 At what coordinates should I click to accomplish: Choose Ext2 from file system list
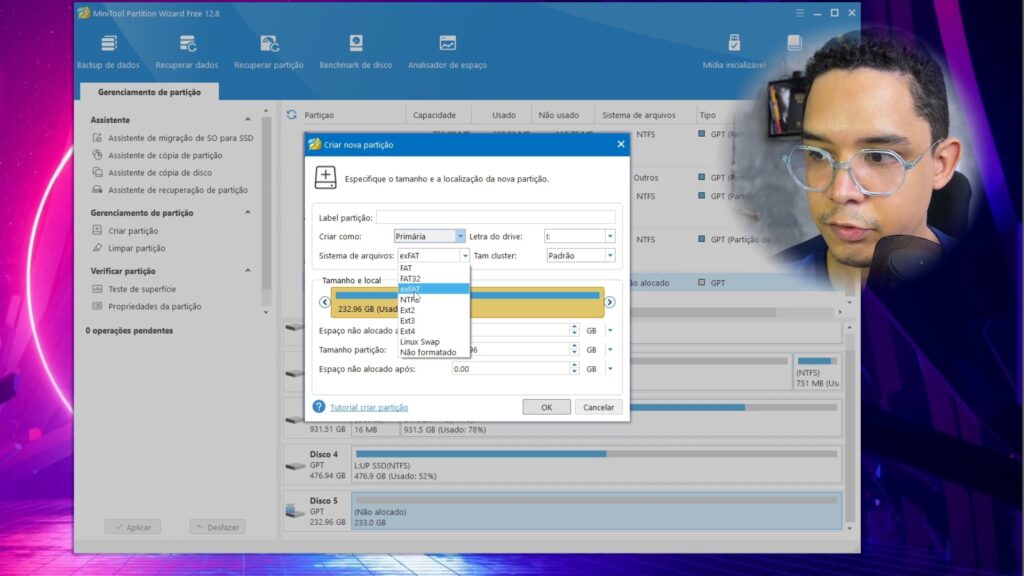point(434,310)
